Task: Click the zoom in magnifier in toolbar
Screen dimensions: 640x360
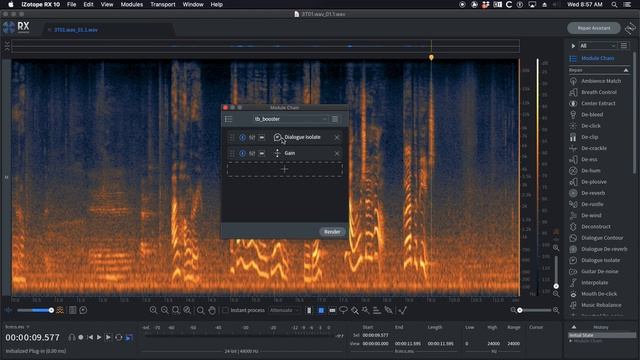Action: pyautogui.click(x=153, y=311)
